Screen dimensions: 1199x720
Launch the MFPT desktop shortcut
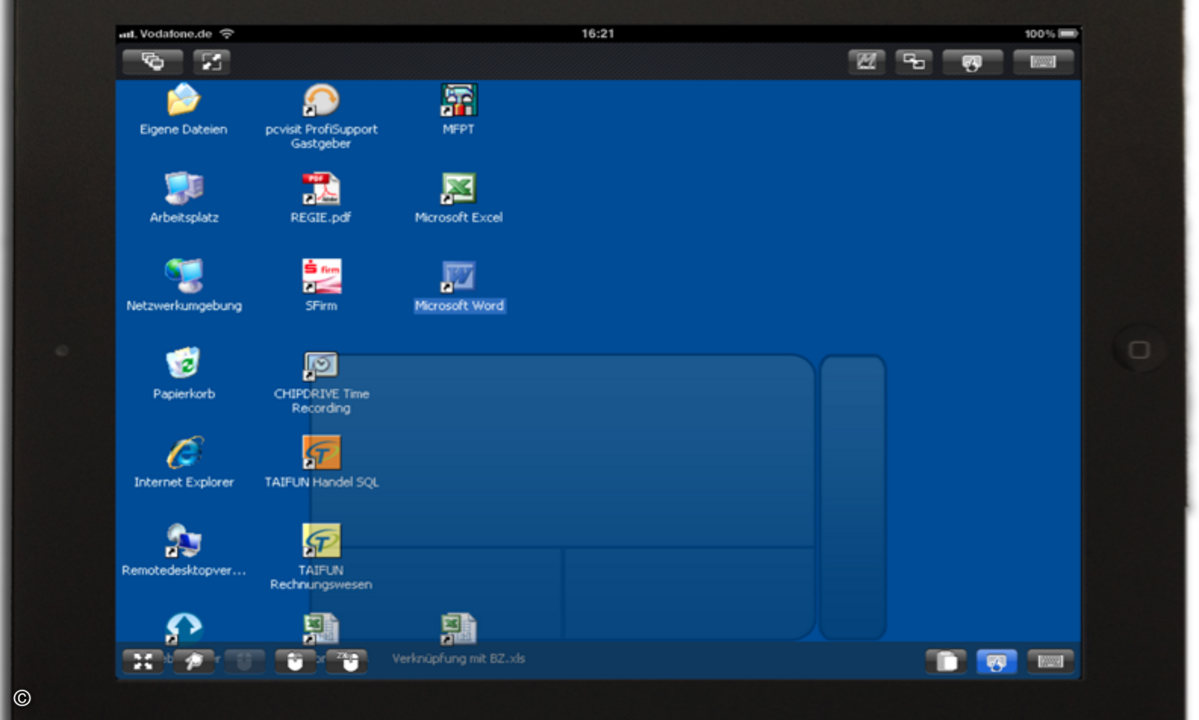459,100
